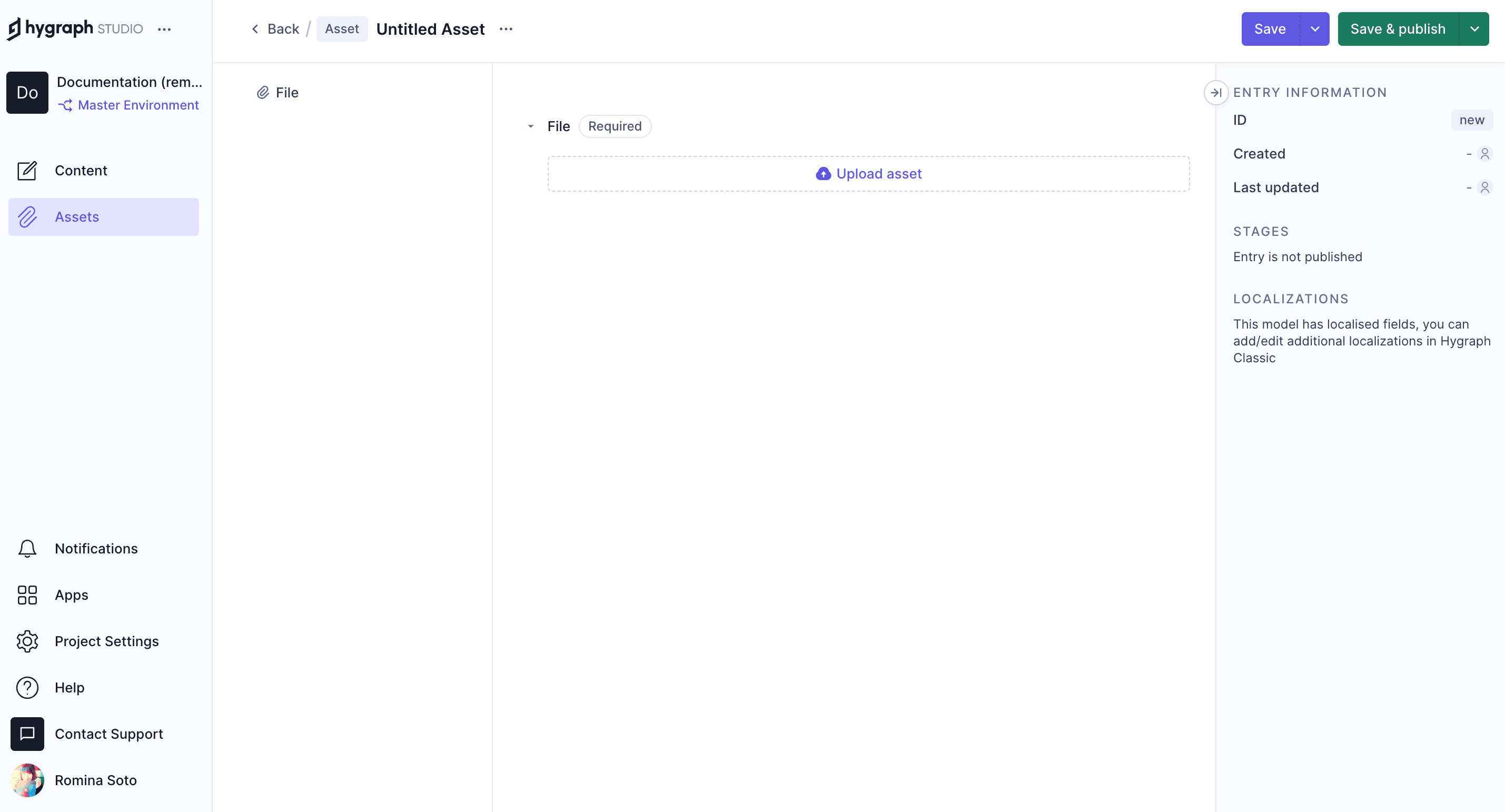Open the Save & publish dropdown arrow
The height and width of the screenshot is (812, 1505).
point(1474,29)
